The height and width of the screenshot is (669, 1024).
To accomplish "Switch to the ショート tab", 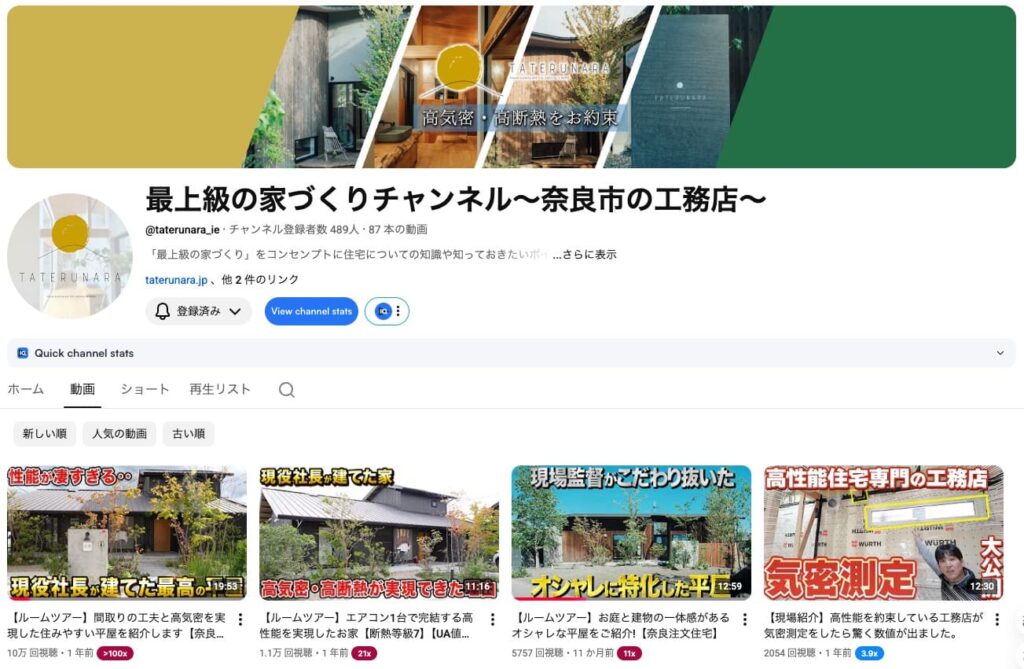I will coord(144,389).
